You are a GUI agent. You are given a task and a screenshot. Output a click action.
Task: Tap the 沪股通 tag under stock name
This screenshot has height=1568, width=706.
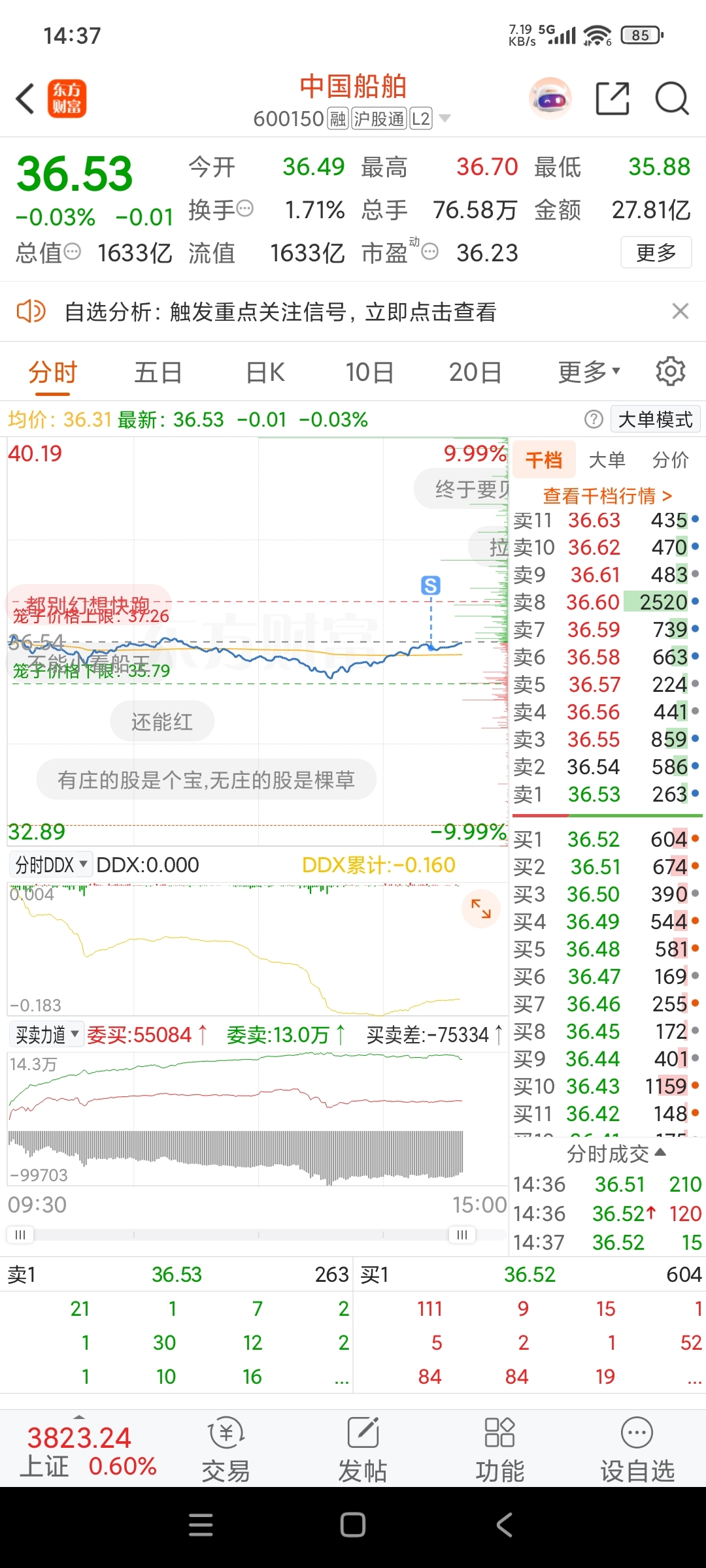[x=379, y=119]
